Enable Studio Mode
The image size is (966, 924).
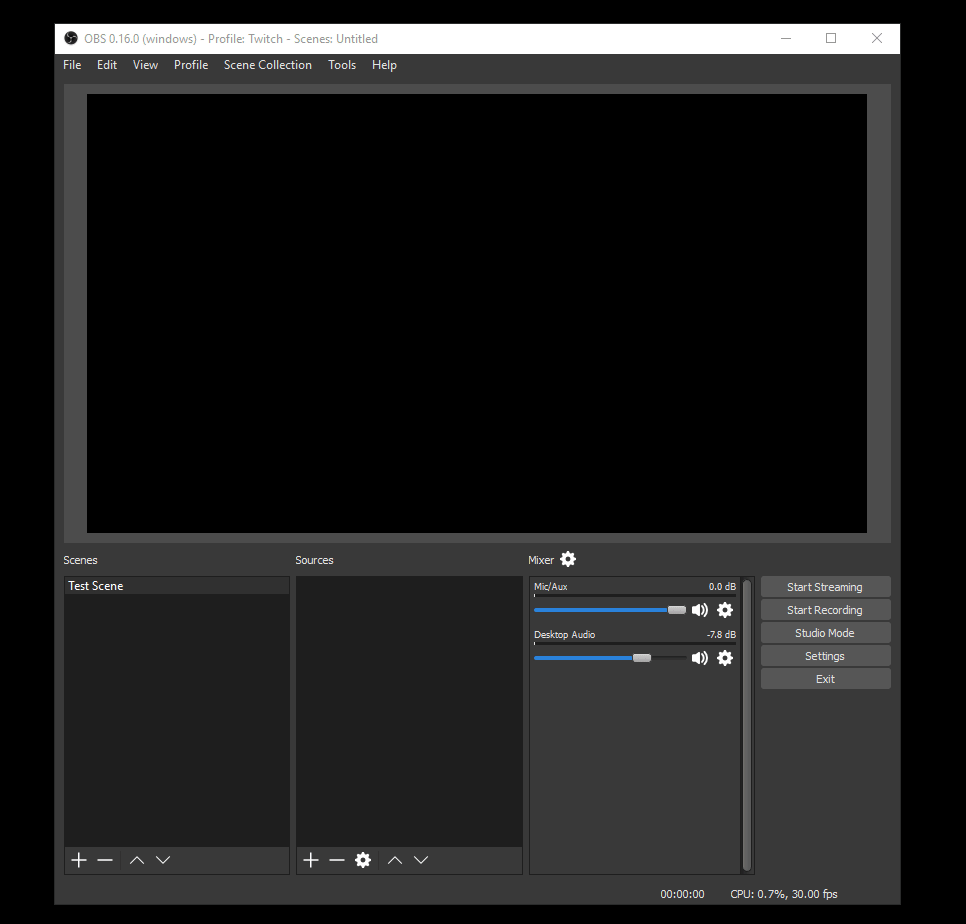pos(826,633)
